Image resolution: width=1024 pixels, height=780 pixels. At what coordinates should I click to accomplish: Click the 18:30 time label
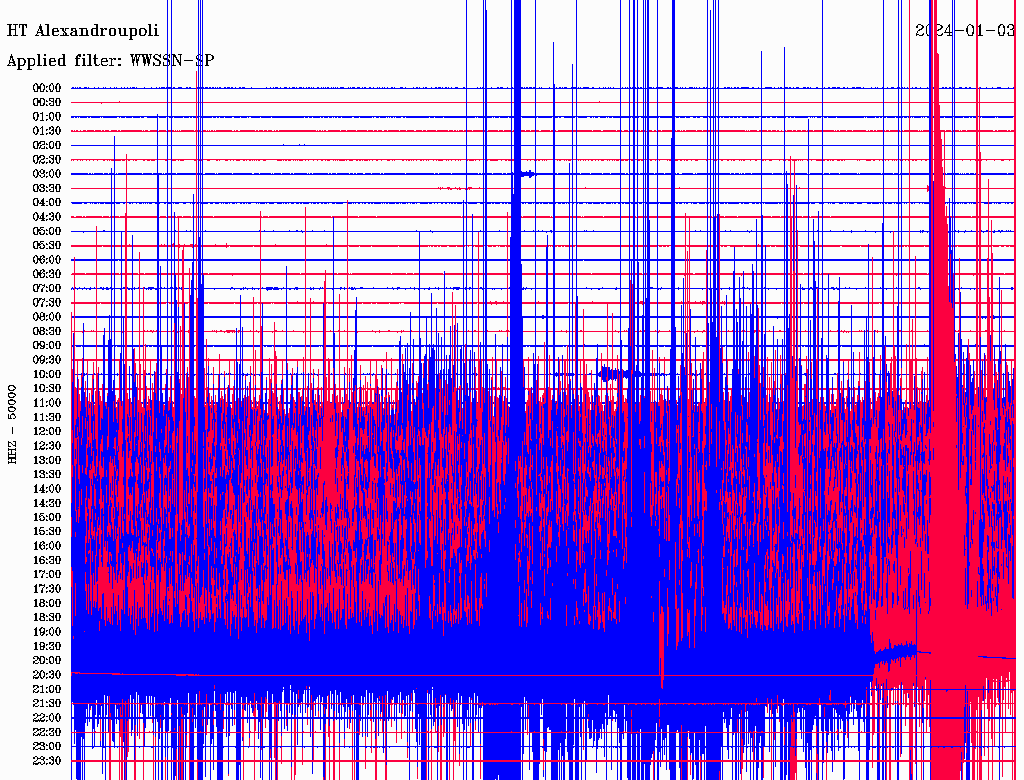point(47,618)
